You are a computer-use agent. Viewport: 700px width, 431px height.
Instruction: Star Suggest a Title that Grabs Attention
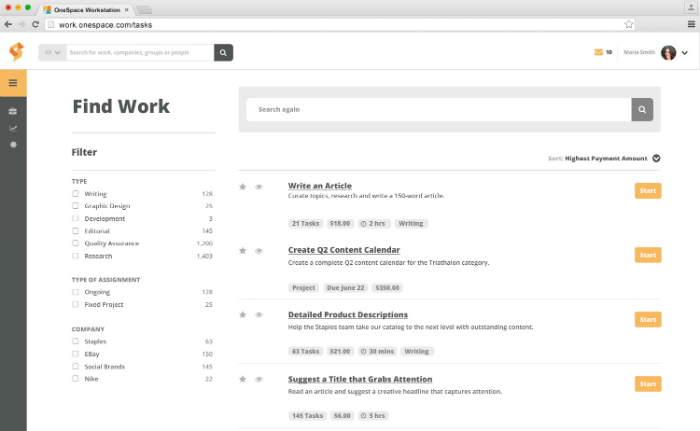click(x=242, y=379)
